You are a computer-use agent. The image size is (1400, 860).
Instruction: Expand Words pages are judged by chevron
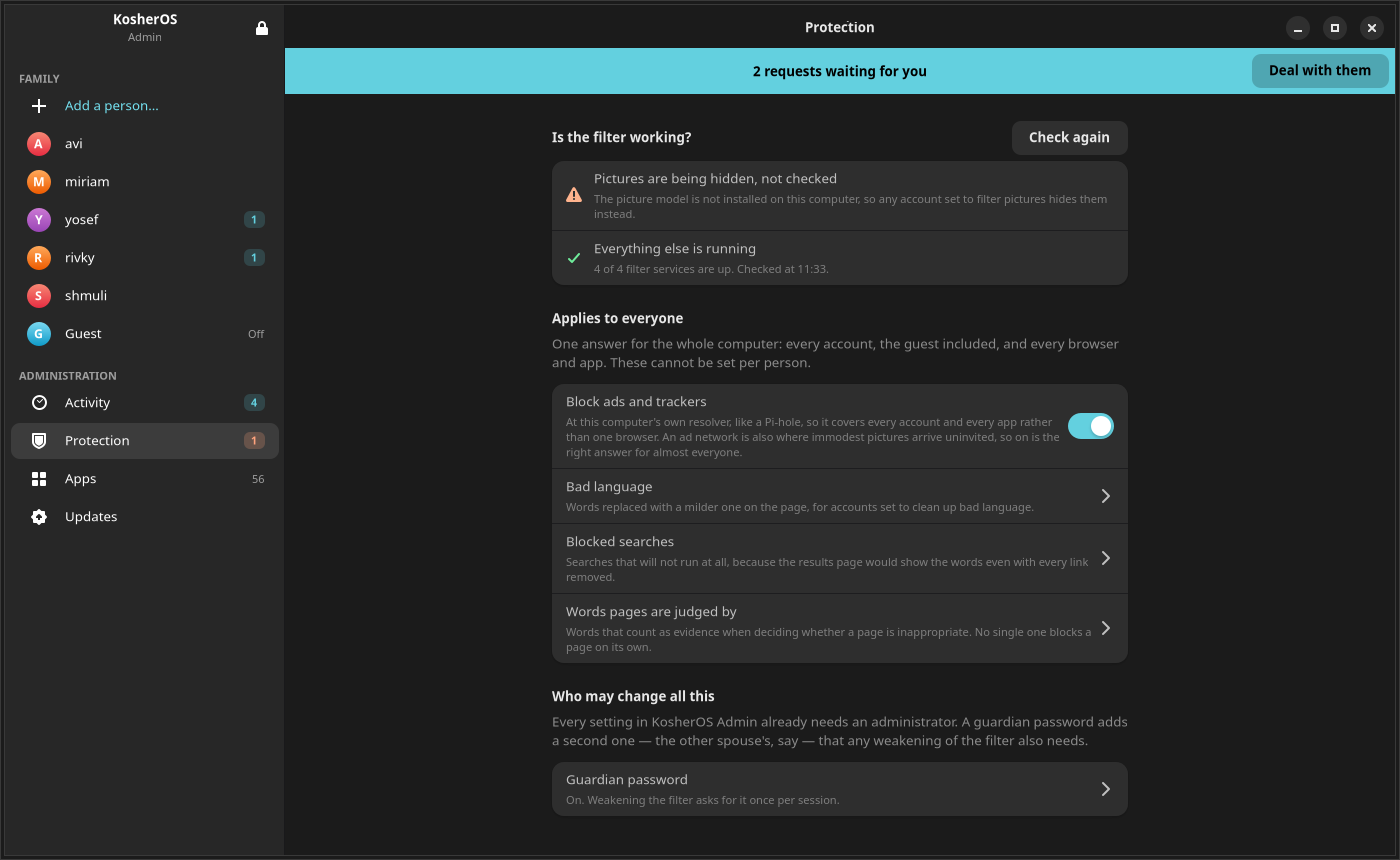click(1105, 628)
